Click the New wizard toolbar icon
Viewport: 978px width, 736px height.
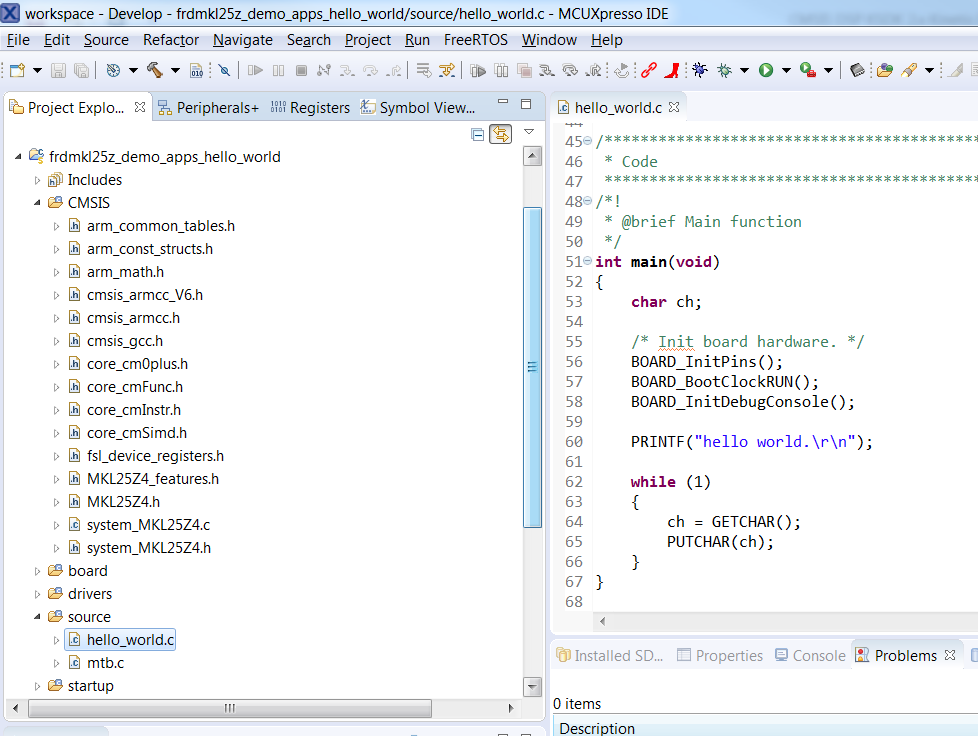pyautogui.click(x=17, y=70)
